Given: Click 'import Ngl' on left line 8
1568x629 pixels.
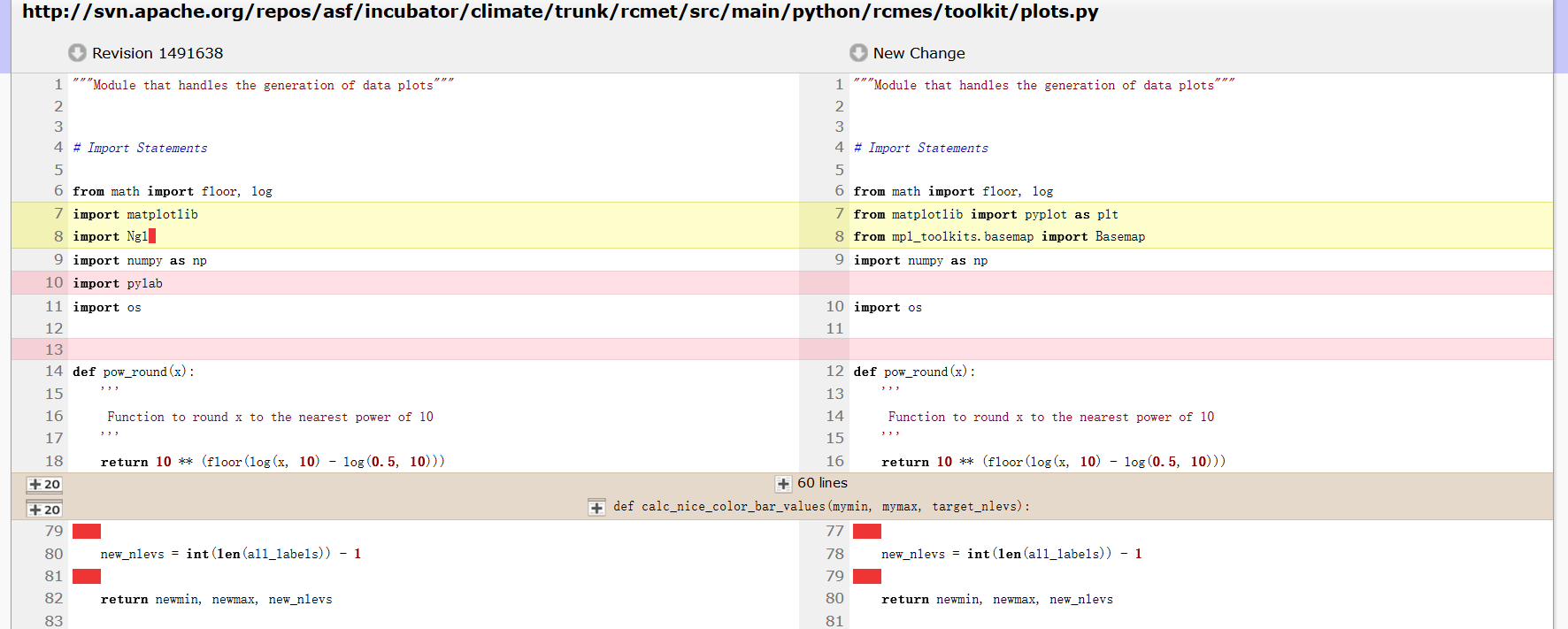Looking at the screenshot, I should tap(111, 236).
